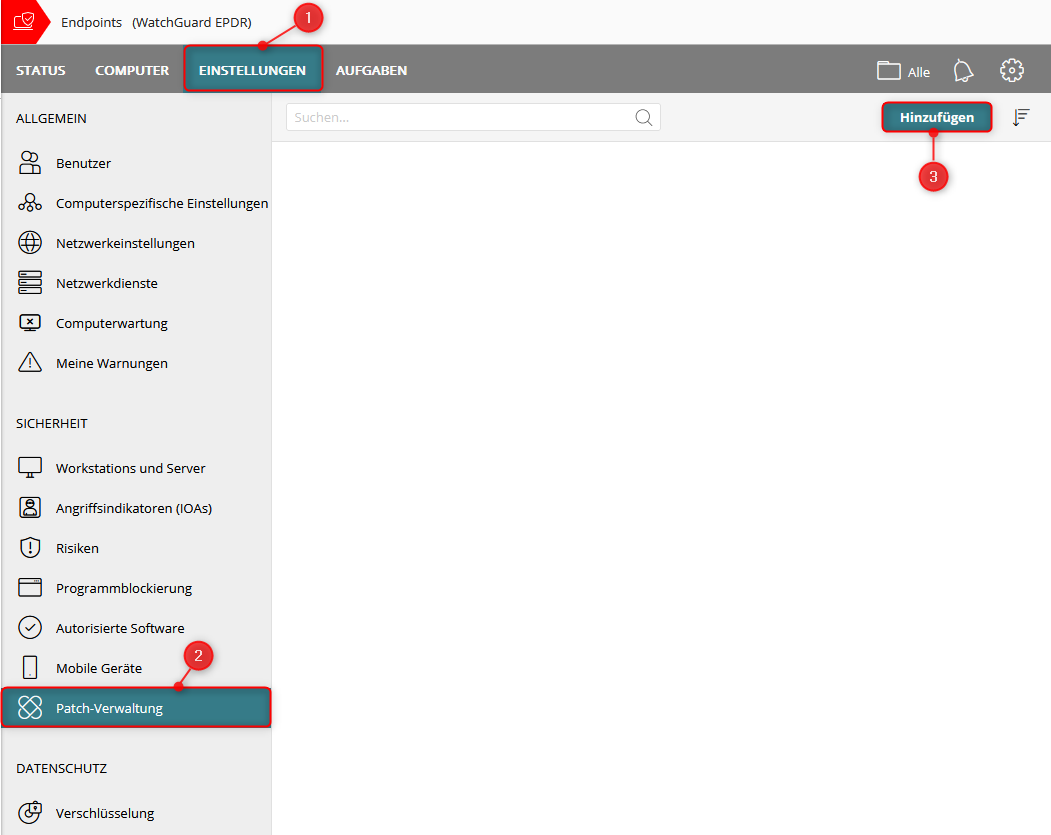
Task: Click the Meine Warnungen triangle icon
Action: (x=30, y=363)
